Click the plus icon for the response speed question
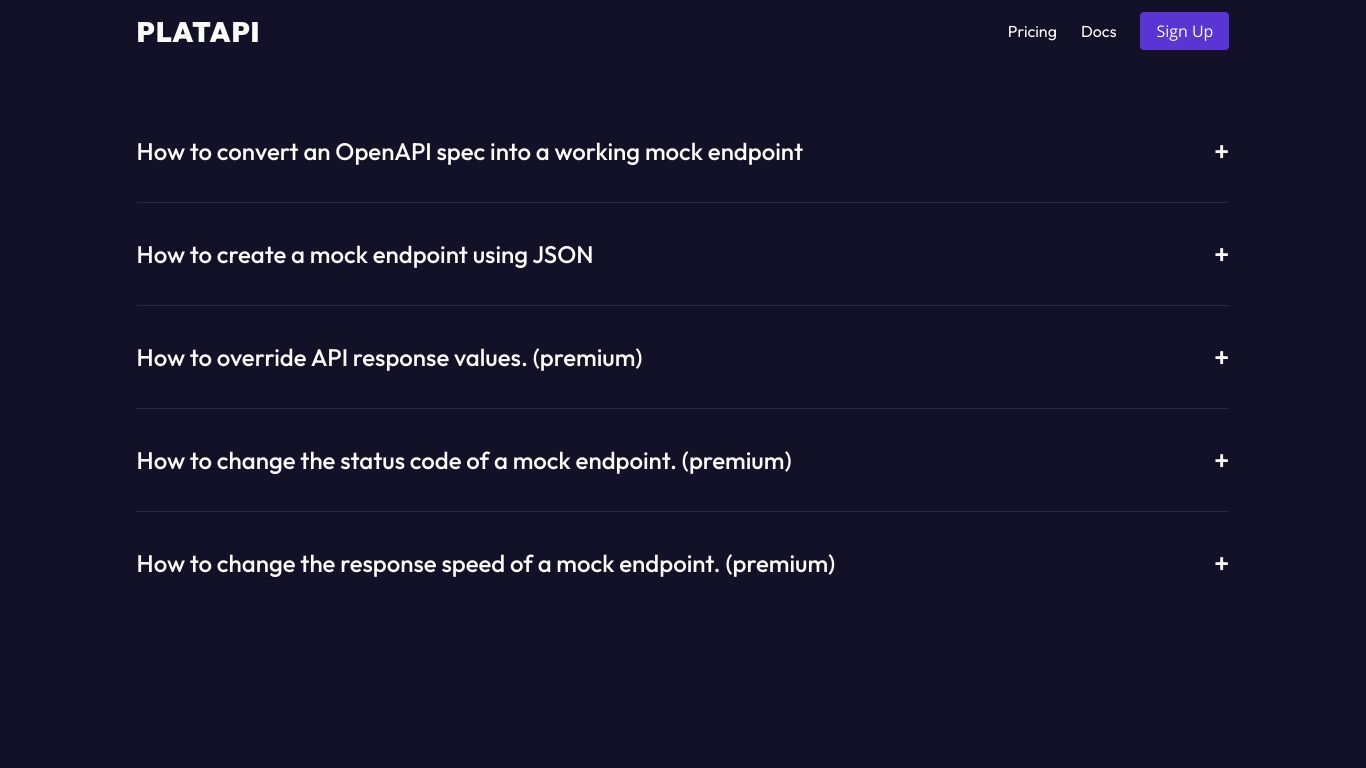Image resolution: width=1366 pixels, height=768 pixels. pos(1221,564)
